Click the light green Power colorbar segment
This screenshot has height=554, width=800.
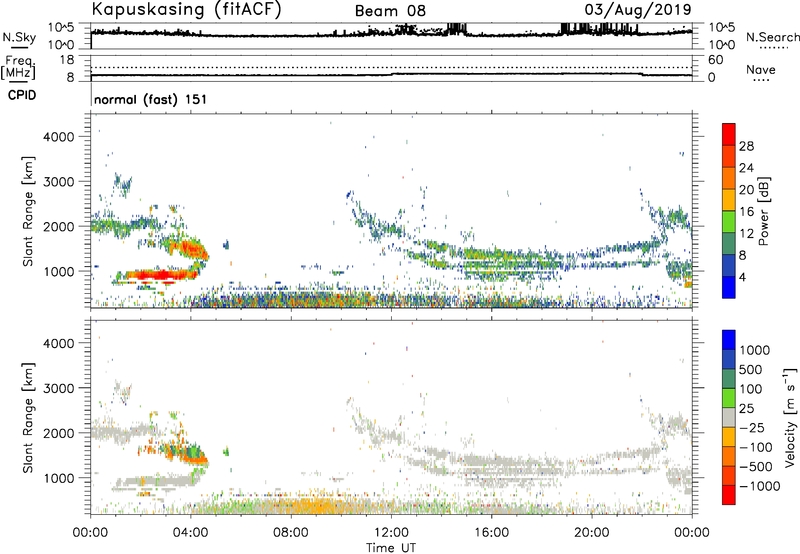tap(729, 221)
